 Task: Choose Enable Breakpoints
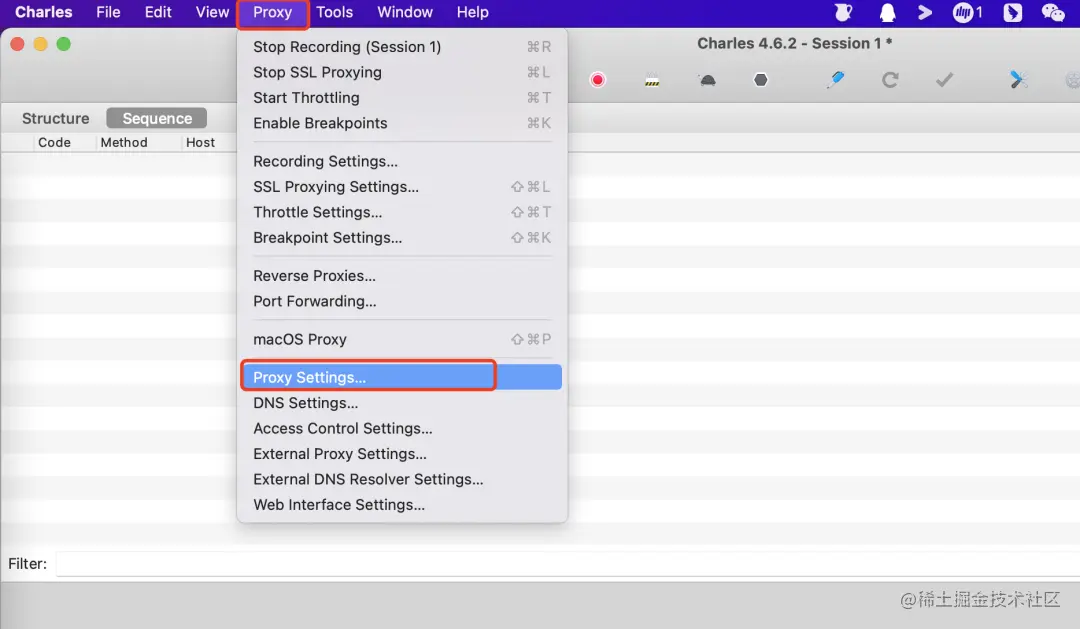tap(402, 123)
